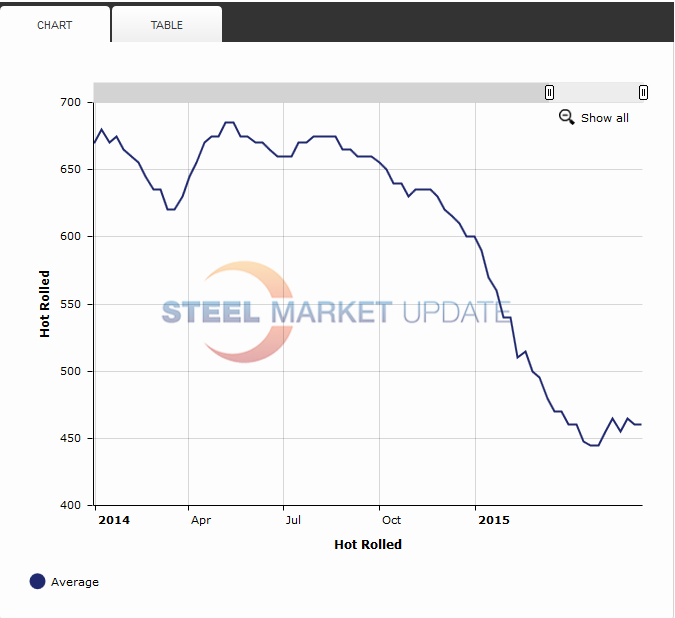Click the Apr x-axis label
675x618 pixels.
(200, 520)
